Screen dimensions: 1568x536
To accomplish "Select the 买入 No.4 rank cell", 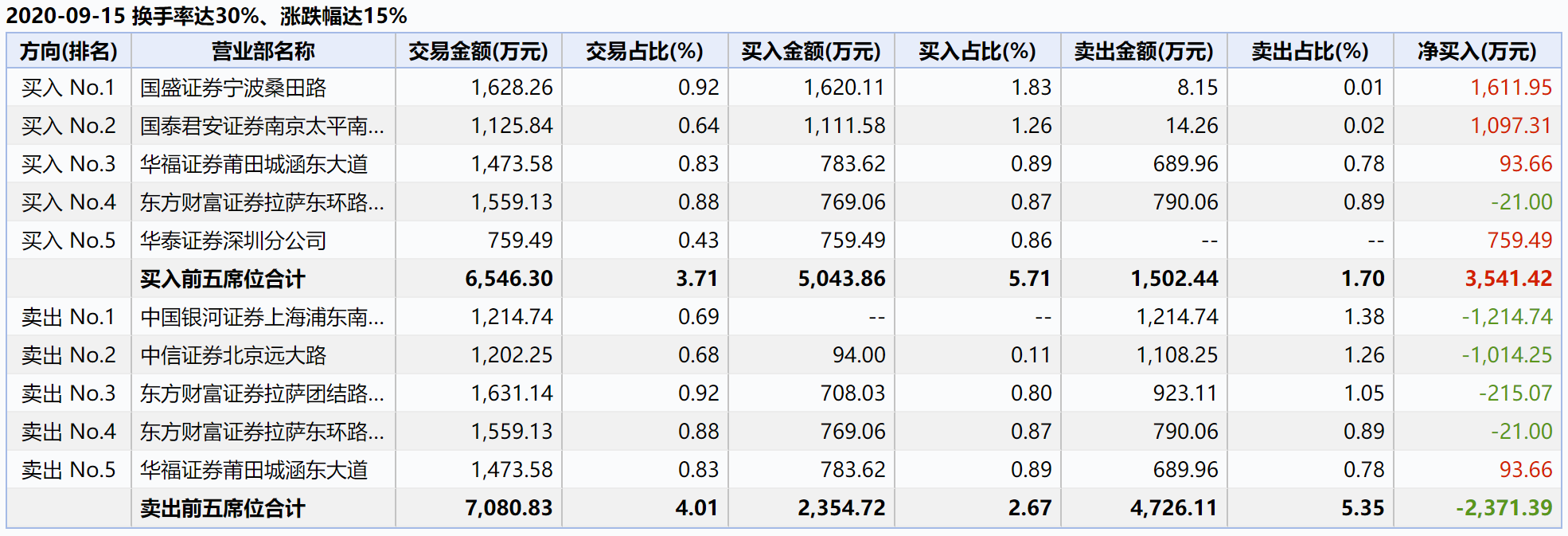I will point(68,202).
